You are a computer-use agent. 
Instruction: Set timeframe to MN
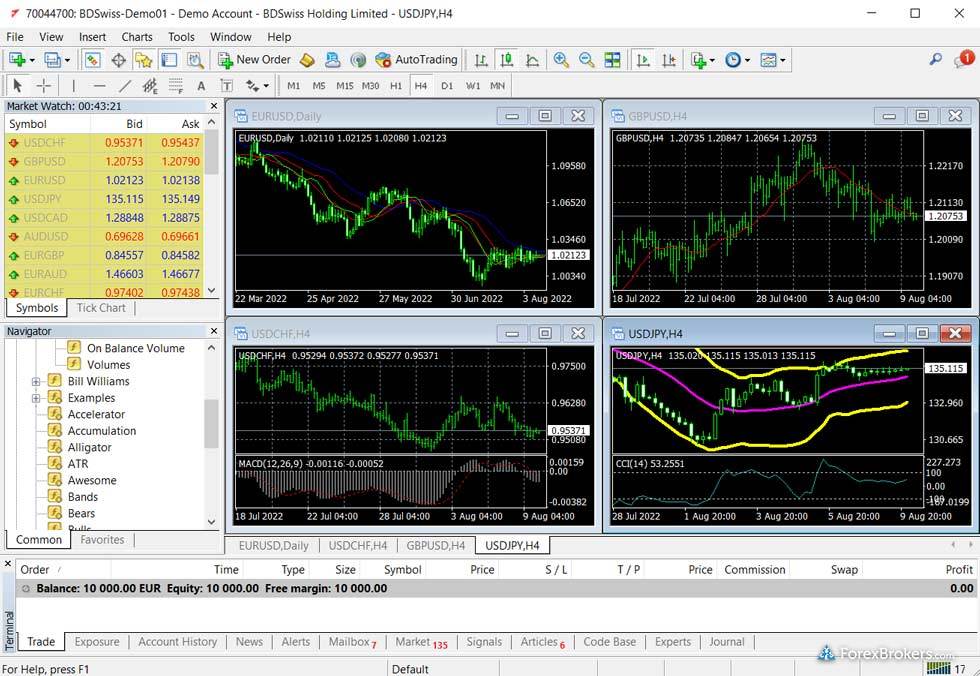click(x=498, y=86)
